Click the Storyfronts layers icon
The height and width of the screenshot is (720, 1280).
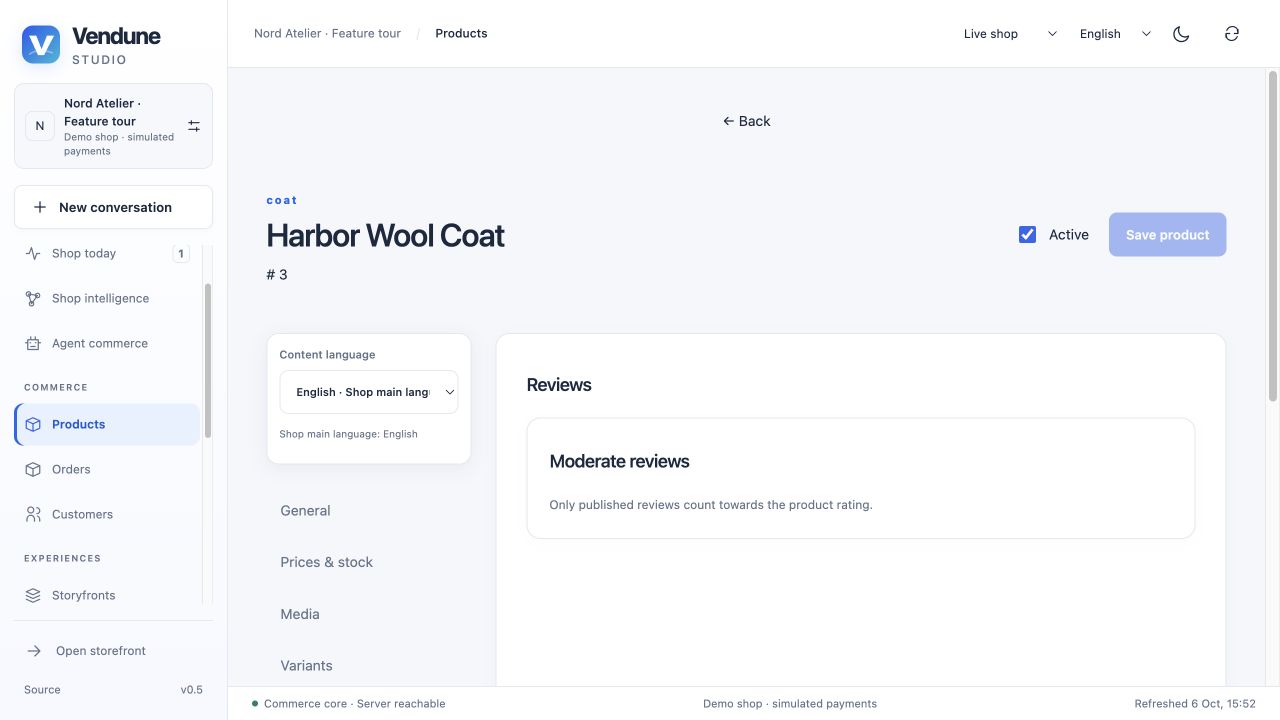(33, 595)
